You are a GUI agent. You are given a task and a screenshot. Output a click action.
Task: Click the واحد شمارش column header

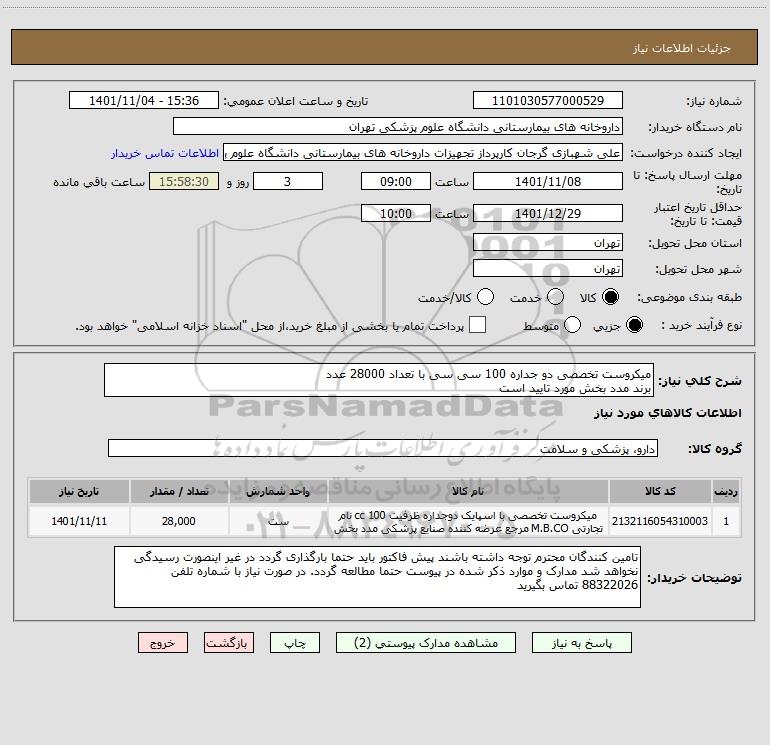(x=278, y=491)
